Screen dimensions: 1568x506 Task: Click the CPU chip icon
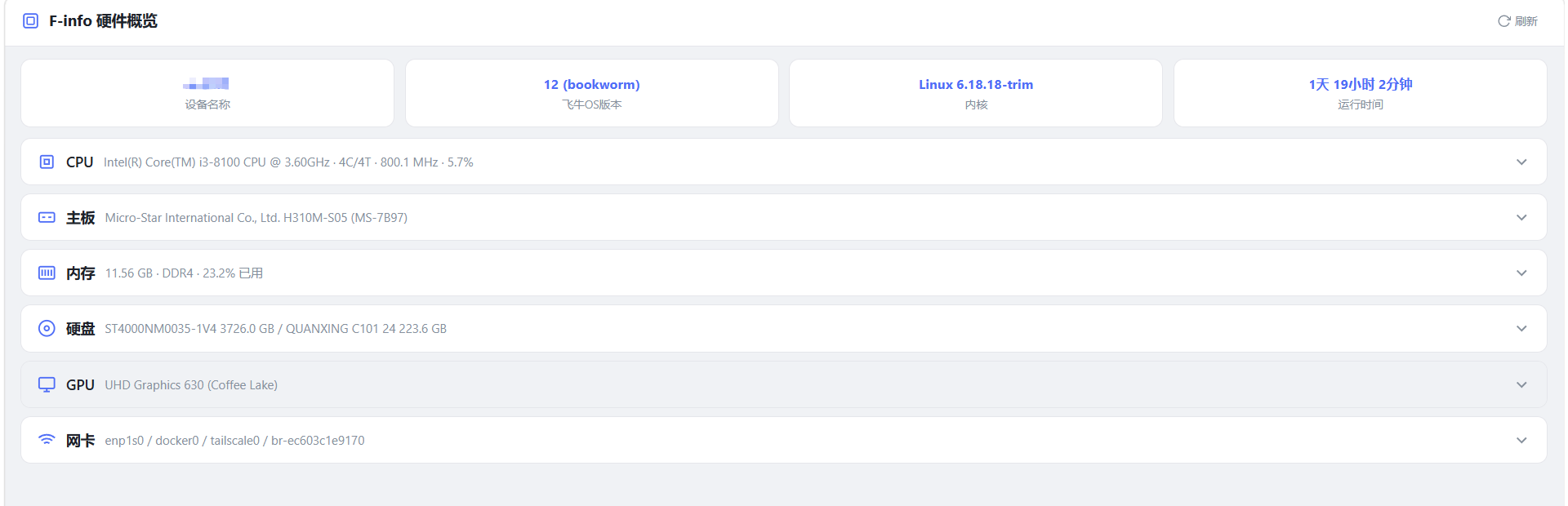tap(47, 162)
